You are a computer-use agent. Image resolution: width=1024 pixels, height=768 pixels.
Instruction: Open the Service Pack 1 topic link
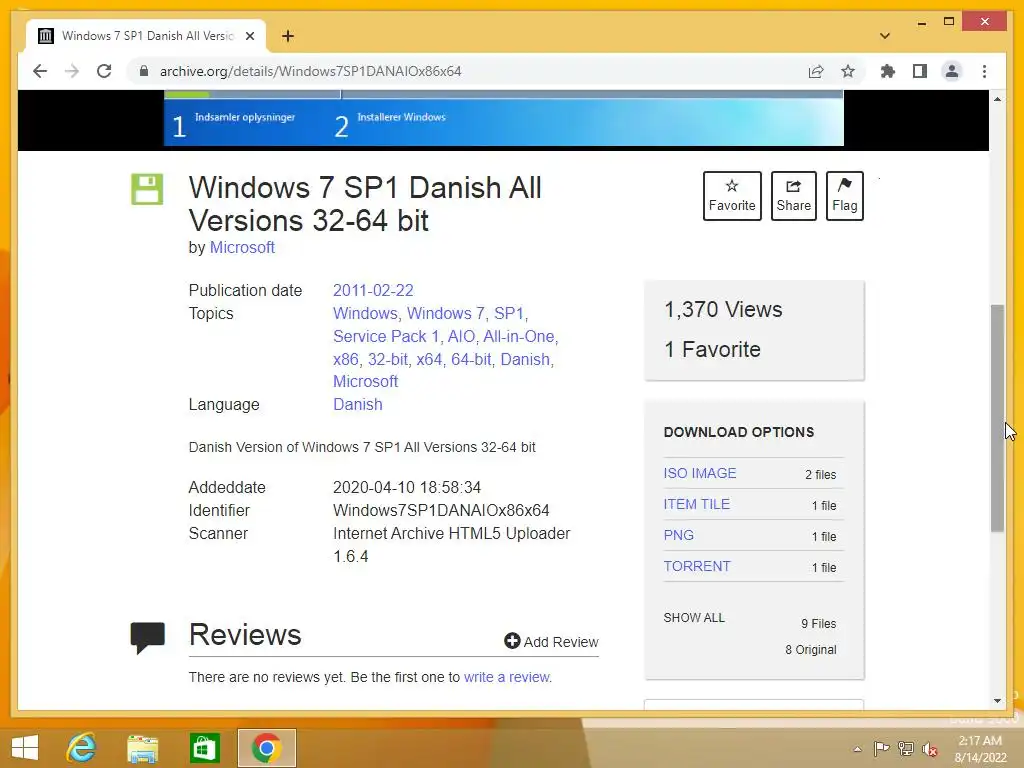coord(386,336)
